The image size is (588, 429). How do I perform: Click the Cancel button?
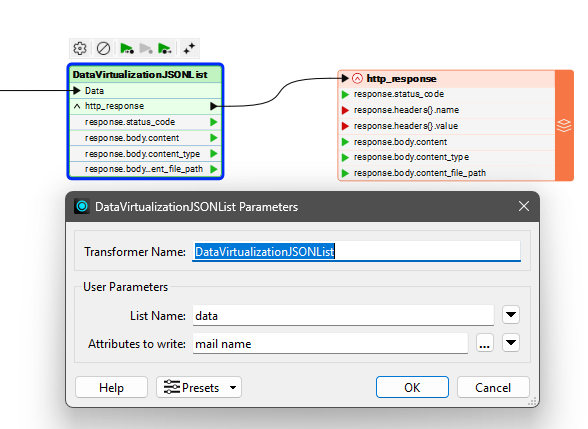coord(493,387)
